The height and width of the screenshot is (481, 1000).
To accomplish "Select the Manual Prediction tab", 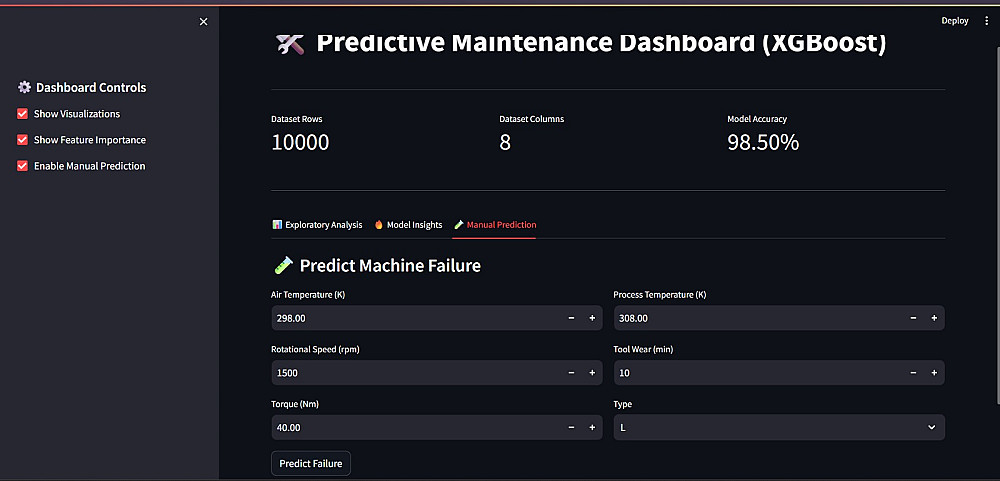I will pos(494,225).
